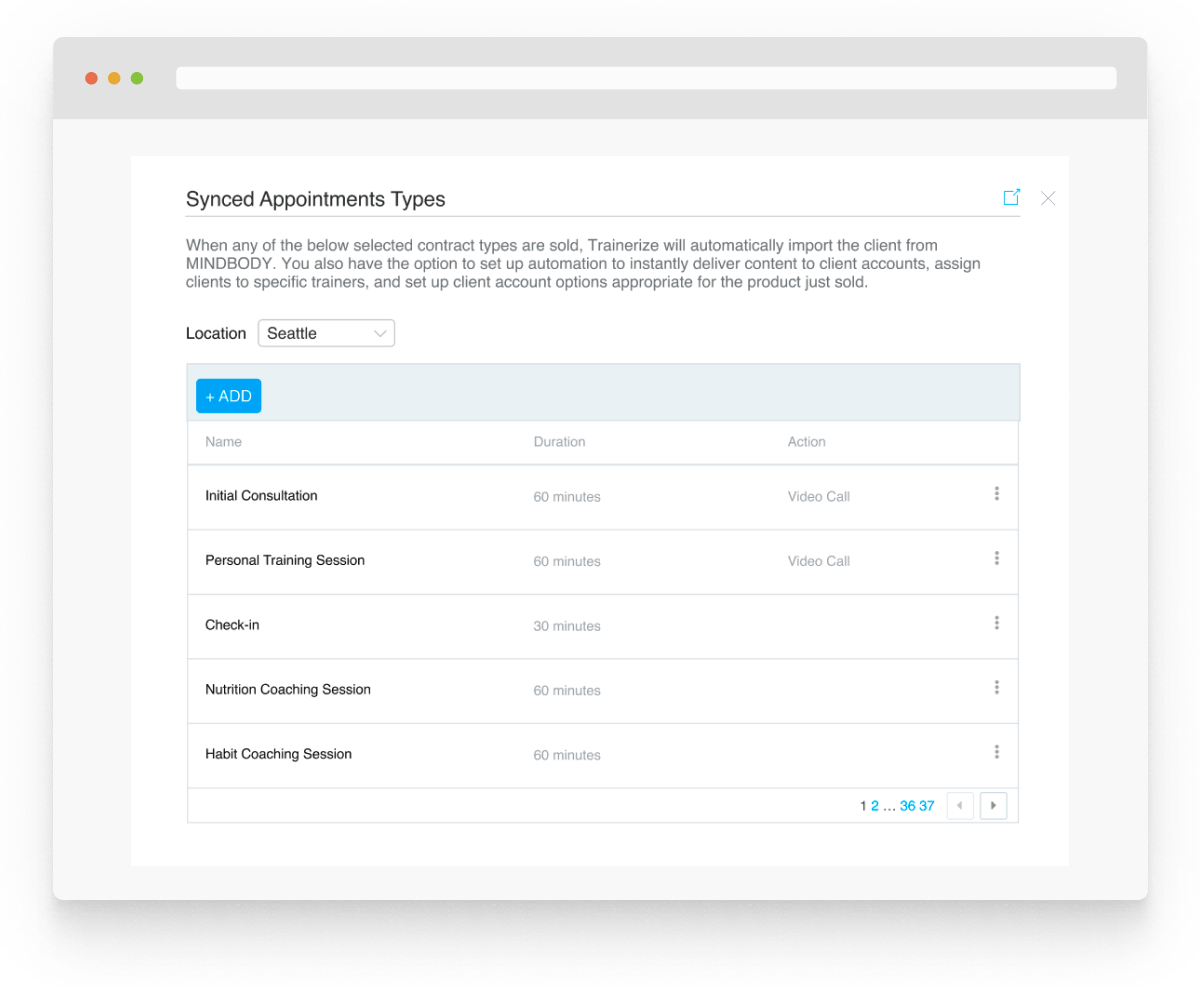Close the Synced Appointments Types dialog
The width and height of the screenshot is (1200, 987).
1047,198
